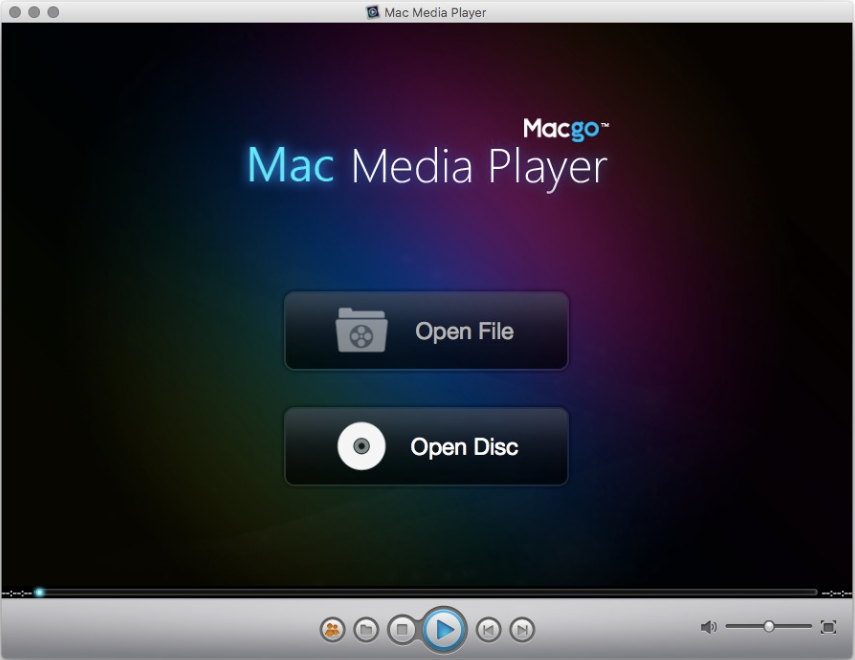Open a media file using Open File
This screenshot has height=660, width=855.
426,331
